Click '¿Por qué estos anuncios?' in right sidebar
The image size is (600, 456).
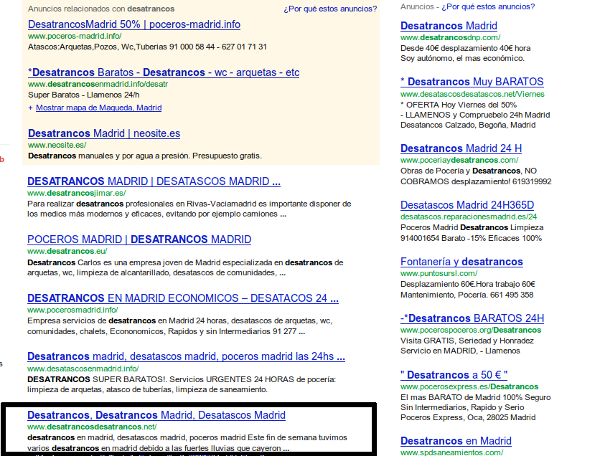(x=488, y=7)
